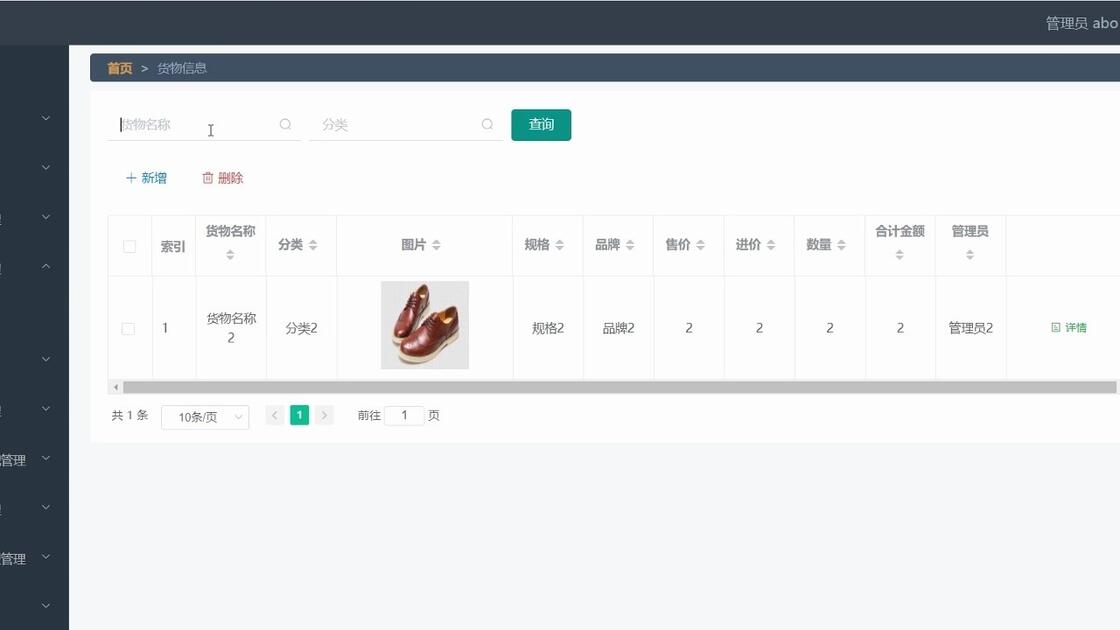Click the 管理员2 cell
This screenshot has height=630, width=1120.
[x=971, y=329]
